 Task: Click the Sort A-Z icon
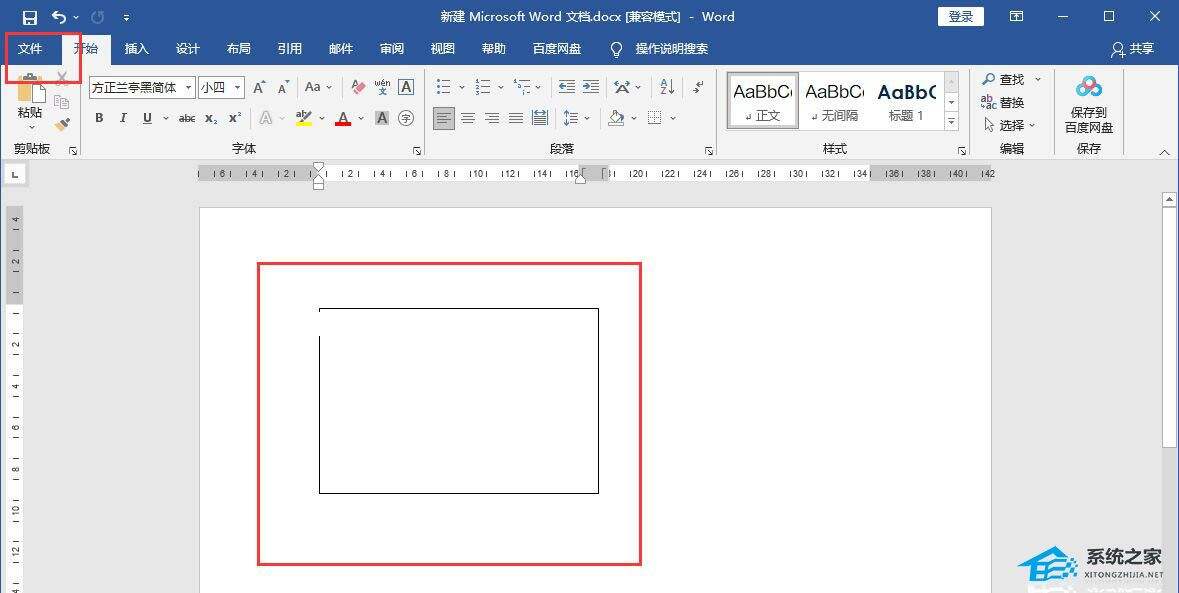point(667,88)
